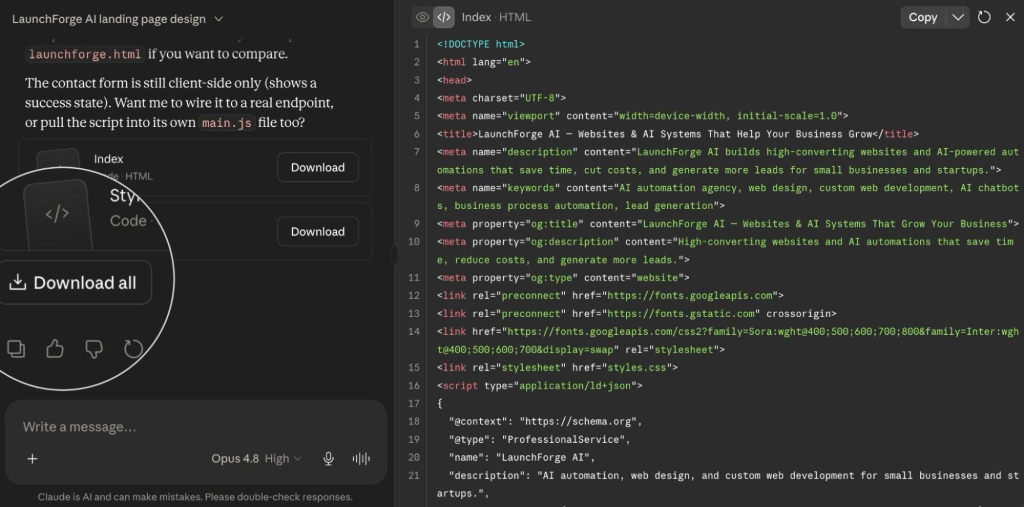Viewport: 1024px width, 507px height.
Task: Open the Index file card
Action: pyautogui.click(x=195, y=167)
